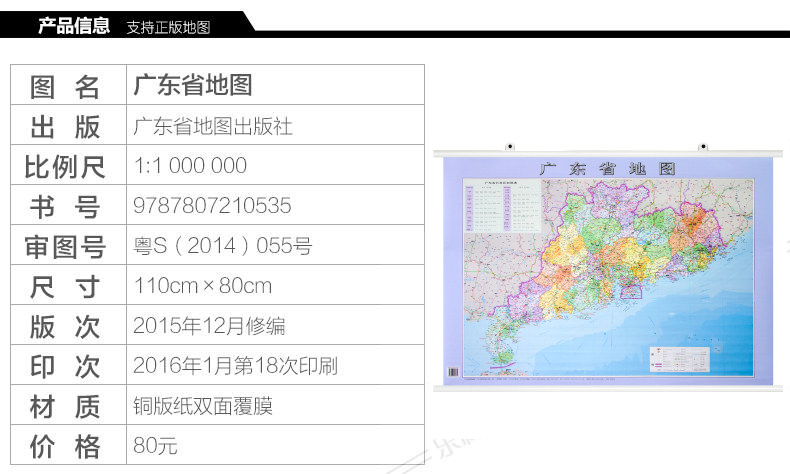Select the 广东省地图 name value

click(193, 85)
